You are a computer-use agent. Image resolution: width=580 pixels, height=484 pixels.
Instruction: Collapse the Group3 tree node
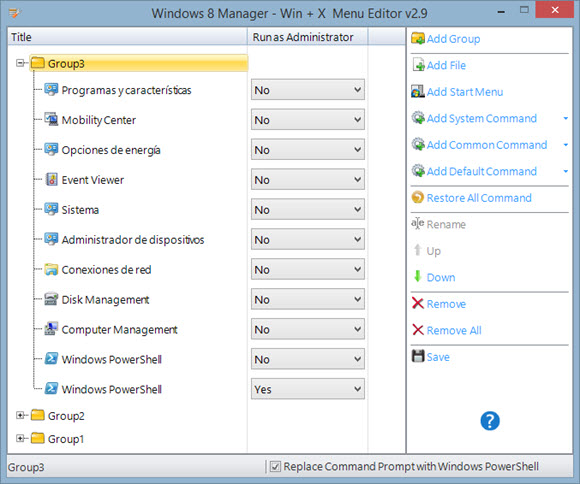(20, 63)
